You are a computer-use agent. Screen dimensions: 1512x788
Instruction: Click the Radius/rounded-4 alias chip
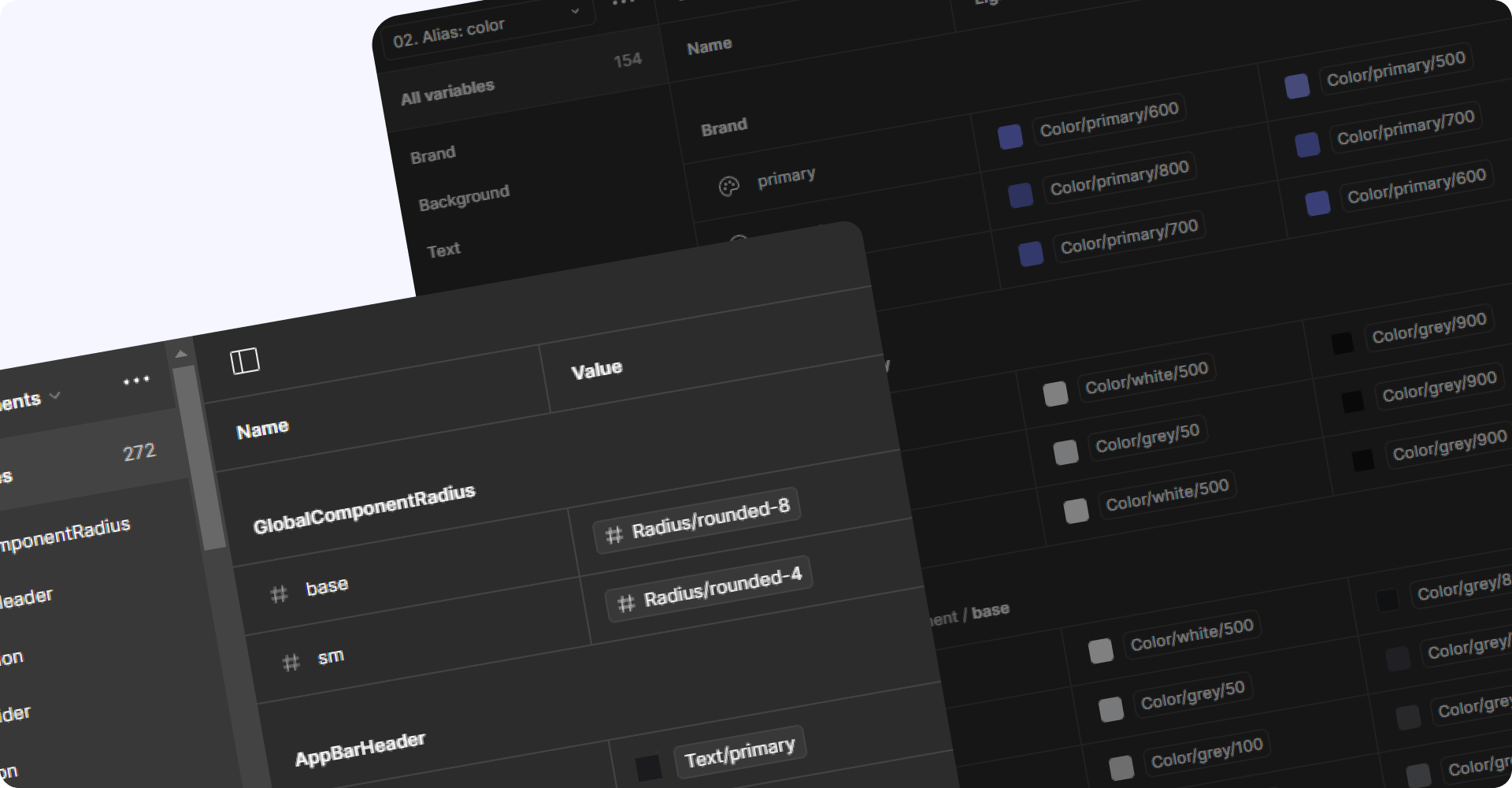click(710, 590)
